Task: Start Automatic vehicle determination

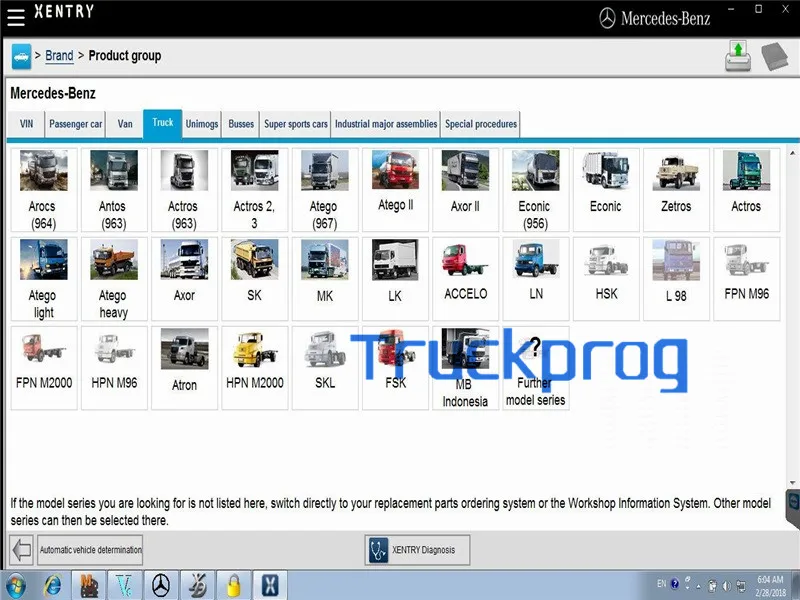Action: (90, 550)
